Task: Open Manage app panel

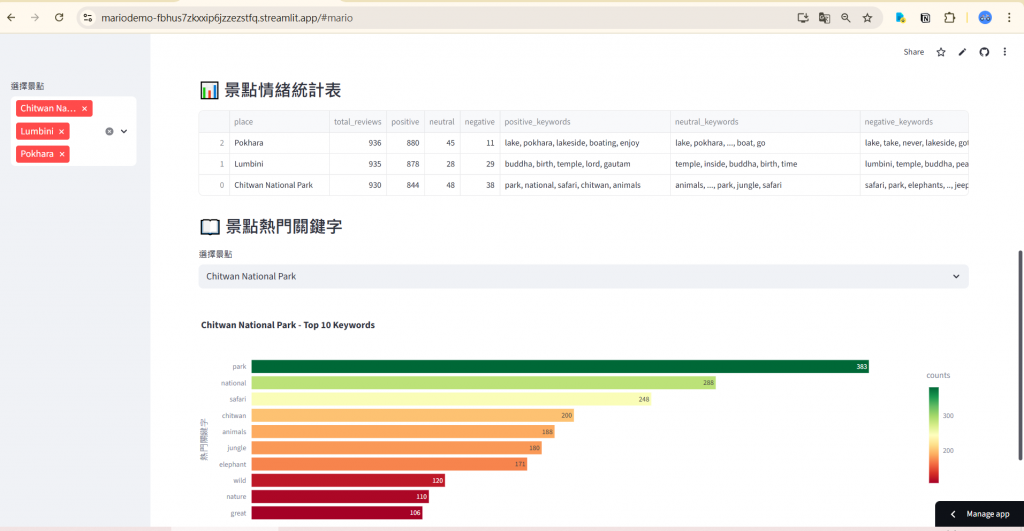Action: pyautogui.click(x=980, y=514)
